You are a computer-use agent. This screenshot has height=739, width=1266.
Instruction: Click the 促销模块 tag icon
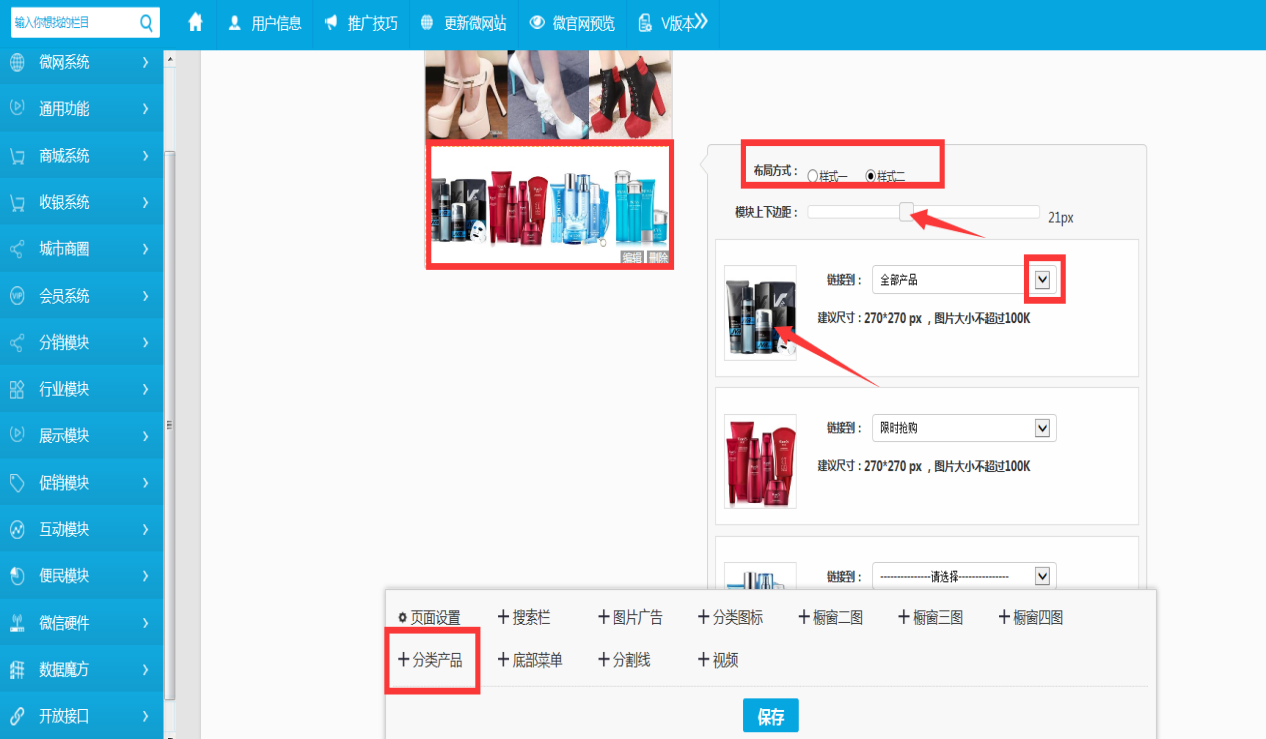coord(17,483)
